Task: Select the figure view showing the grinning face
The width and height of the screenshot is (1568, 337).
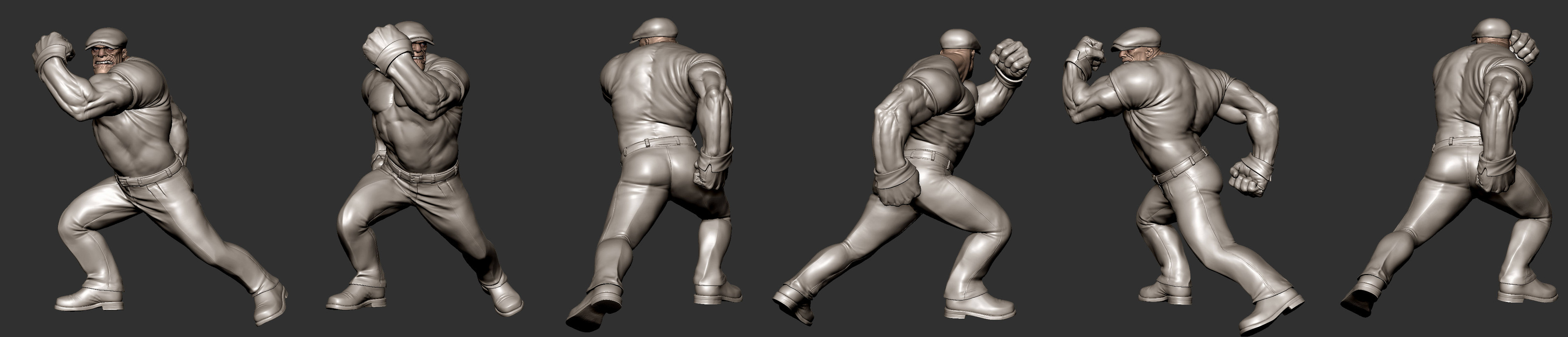Action: [x=160, y=176]
